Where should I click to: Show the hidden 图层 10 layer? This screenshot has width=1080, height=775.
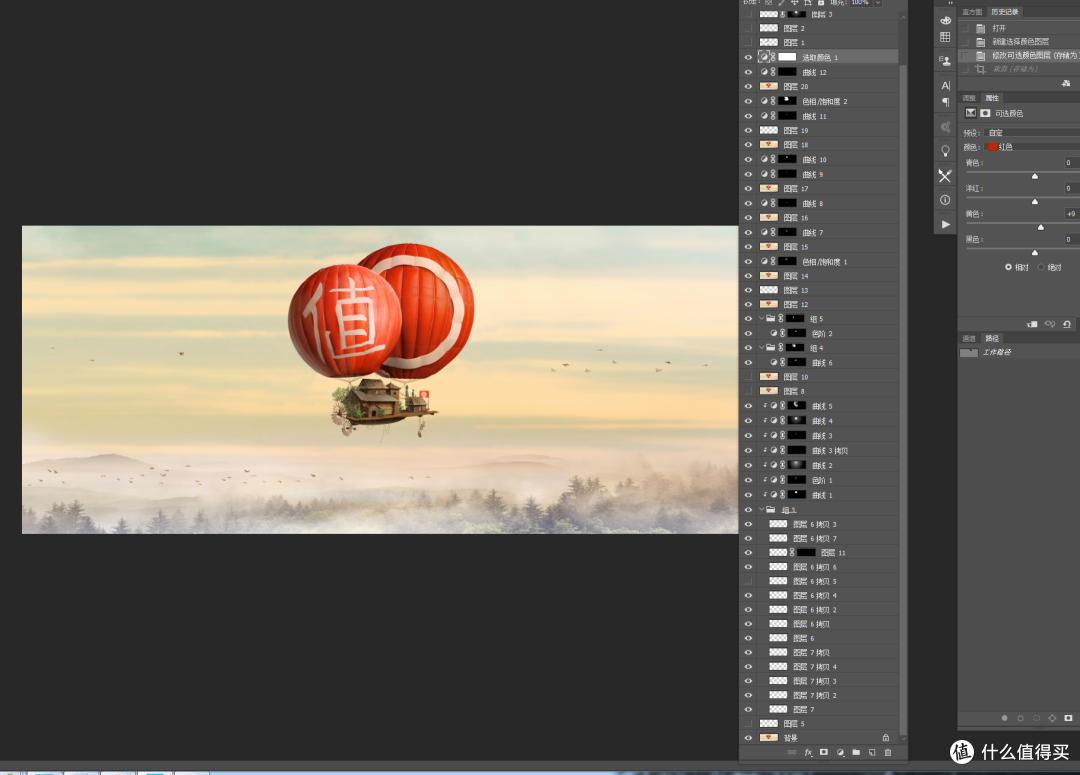click(748, 377)
